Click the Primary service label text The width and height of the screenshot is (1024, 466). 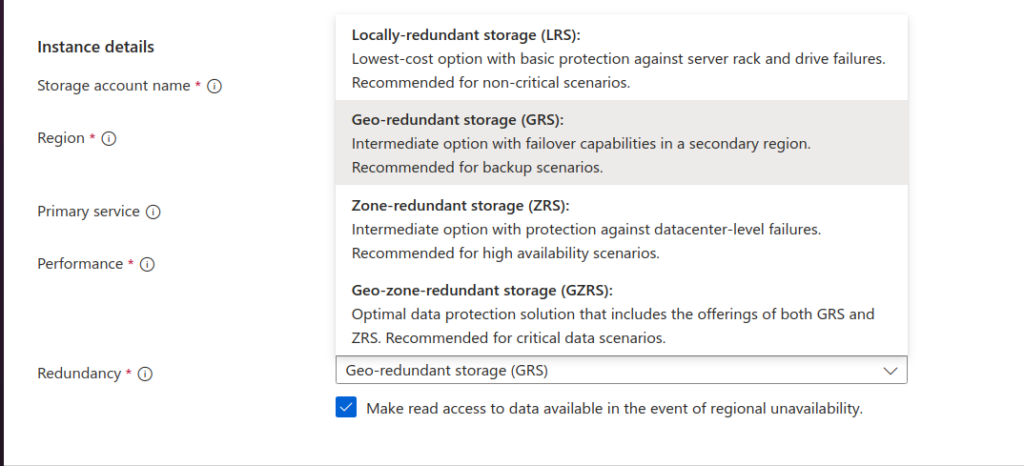click(x=88, y=212)
